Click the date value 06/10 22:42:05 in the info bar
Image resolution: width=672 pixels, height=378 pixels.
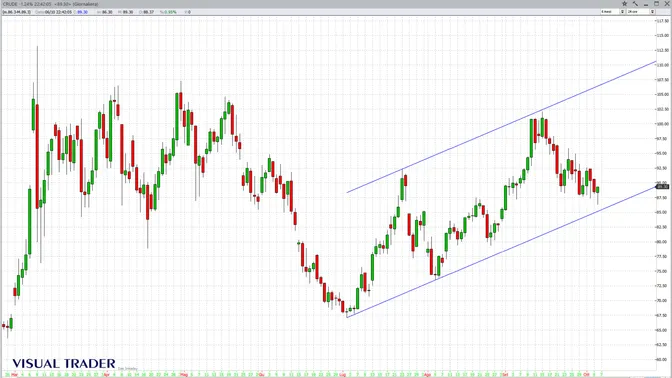click(x=58, y=12)
